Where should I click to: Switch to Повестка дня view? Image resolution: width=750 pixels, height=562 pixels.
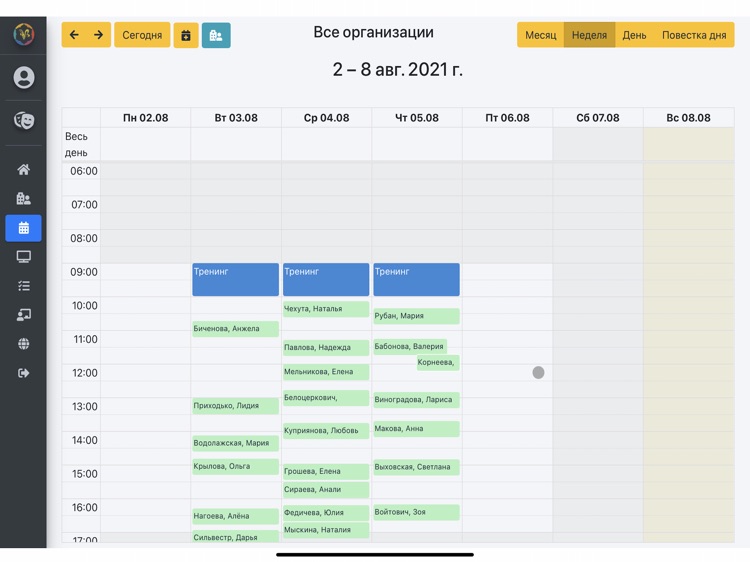pyautogui.click(x=694, y=35)
